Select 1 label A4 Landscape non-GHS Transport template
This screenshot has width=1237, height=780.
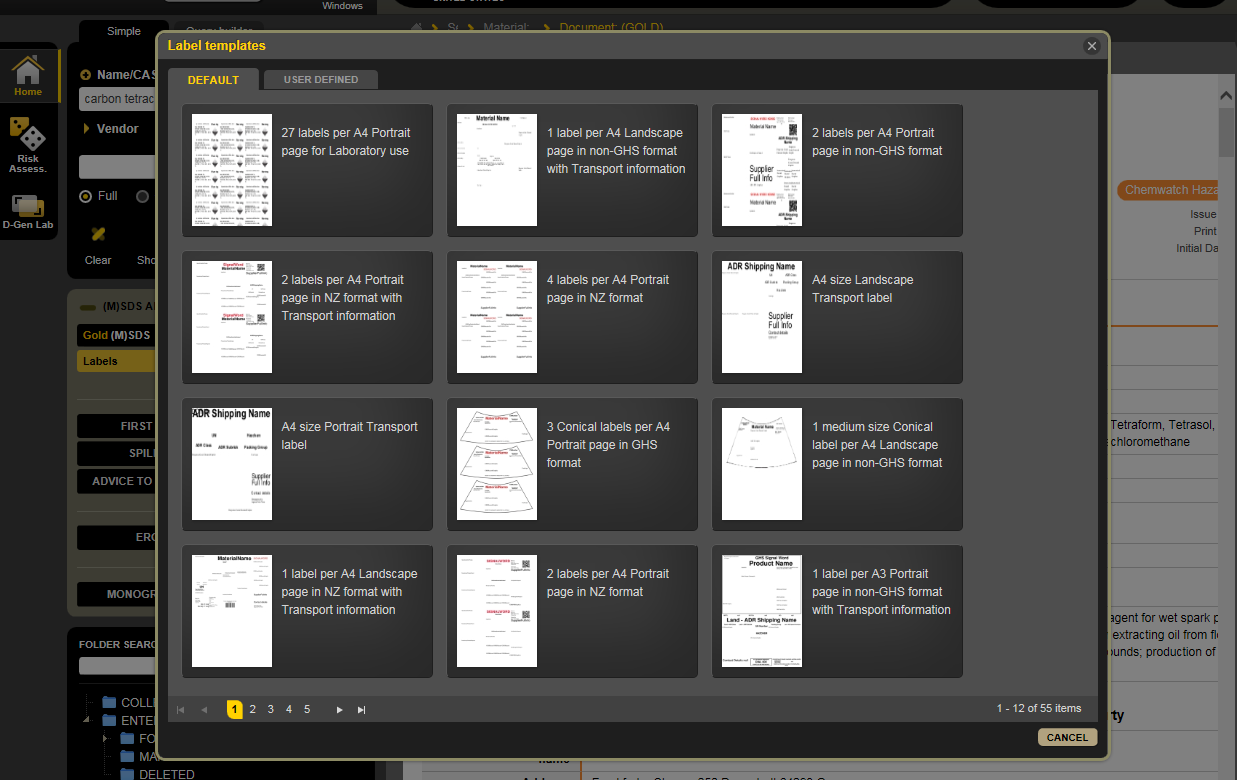tap(572, 170)
